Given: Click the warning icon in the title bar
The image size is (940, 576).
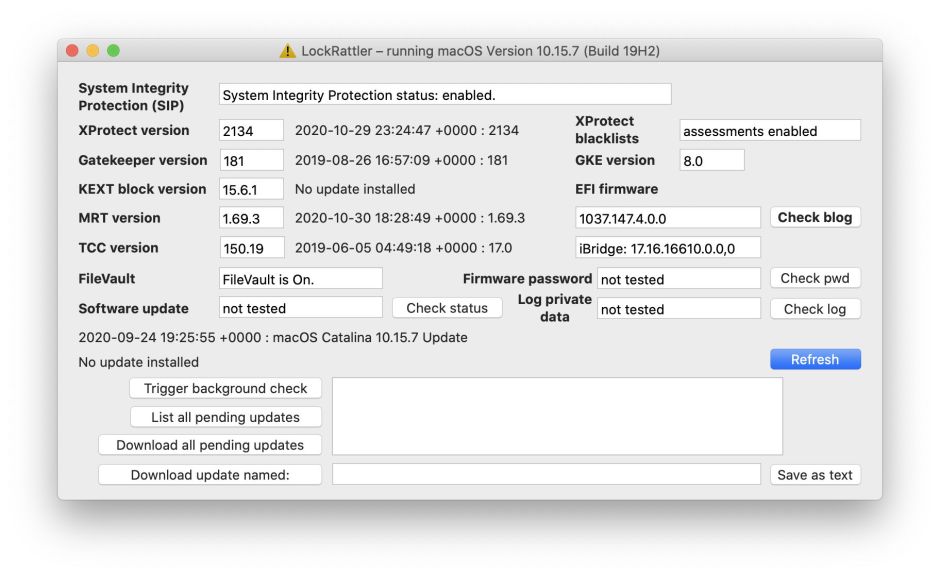Looking at the screenshot, I should [x=288, y=51].
